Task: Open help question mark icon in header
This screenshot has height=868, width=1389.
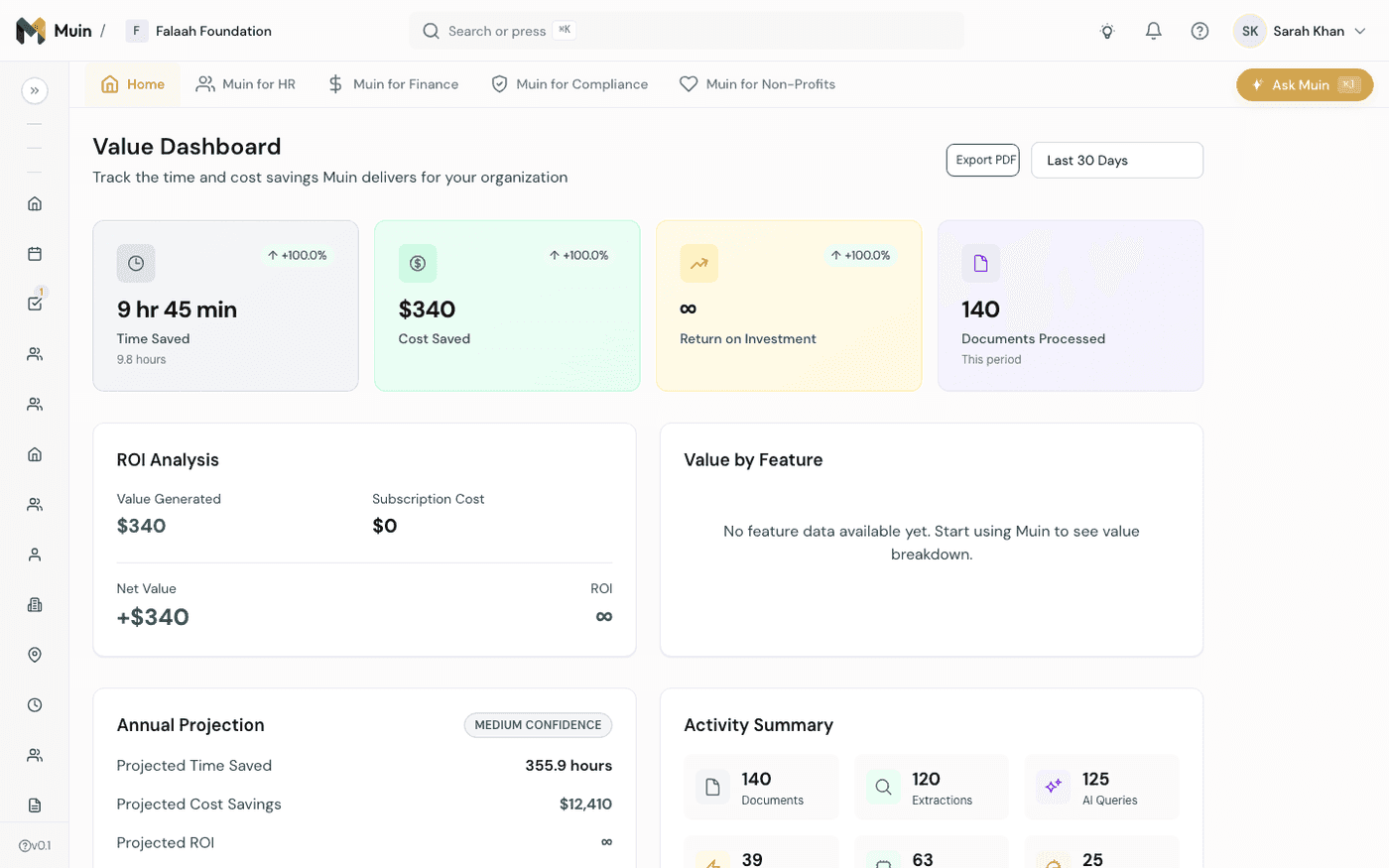Action: coord(1200,31)
